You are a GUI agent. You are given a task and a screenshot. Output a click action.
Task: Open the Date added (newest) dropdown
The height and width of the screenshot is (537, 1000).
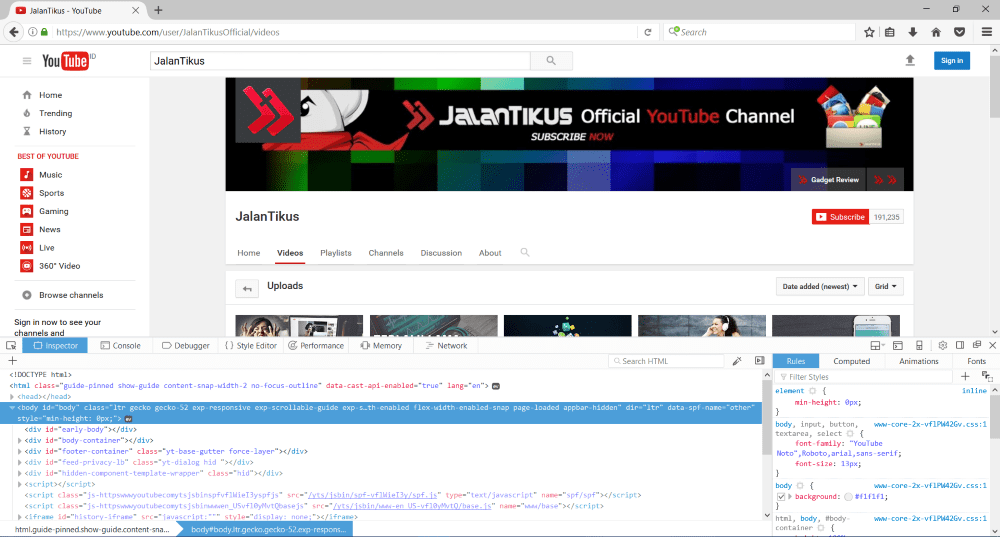pyautogui.click(x=820, y=286)
